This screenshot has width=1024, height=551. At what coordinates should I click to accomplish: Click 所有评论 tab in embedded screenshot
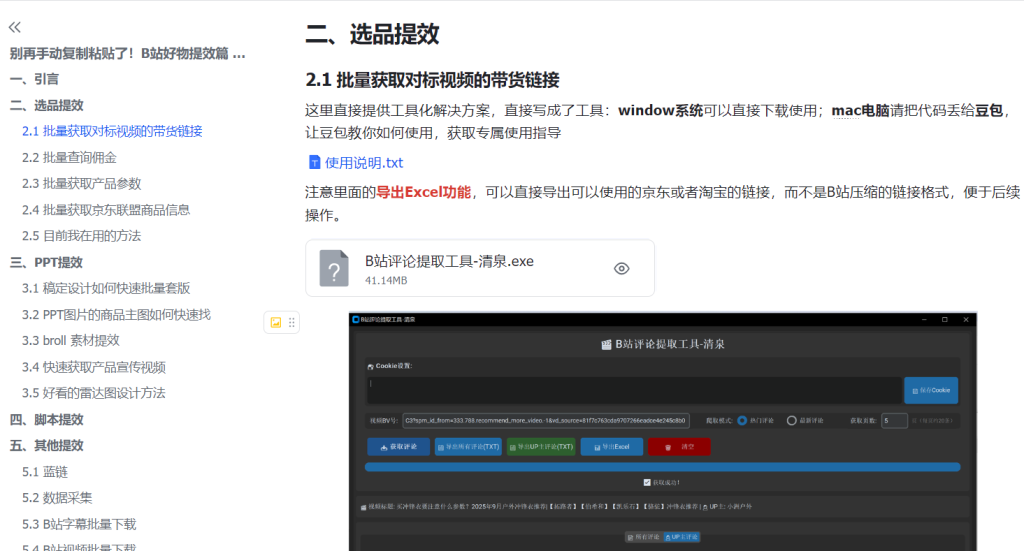(643, 537)
